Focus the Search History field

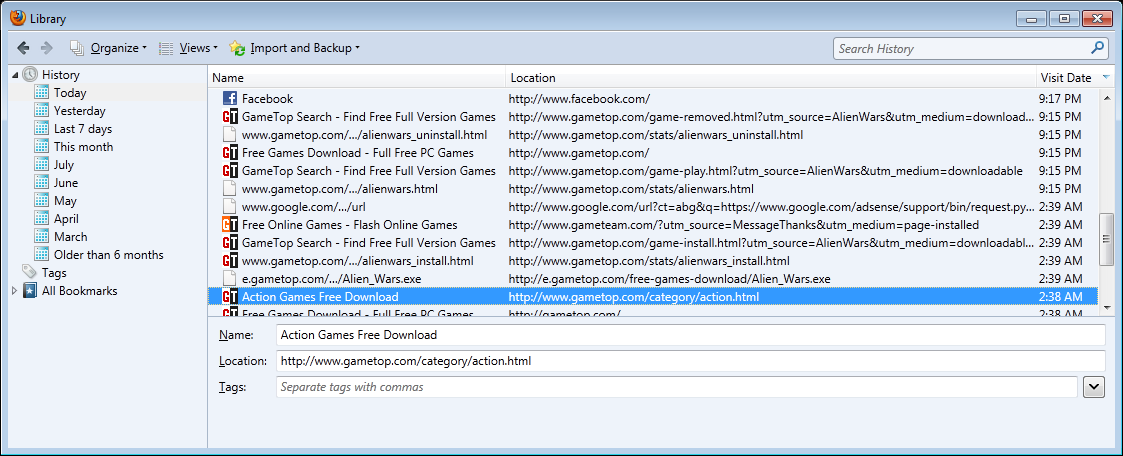pos(960,49)
